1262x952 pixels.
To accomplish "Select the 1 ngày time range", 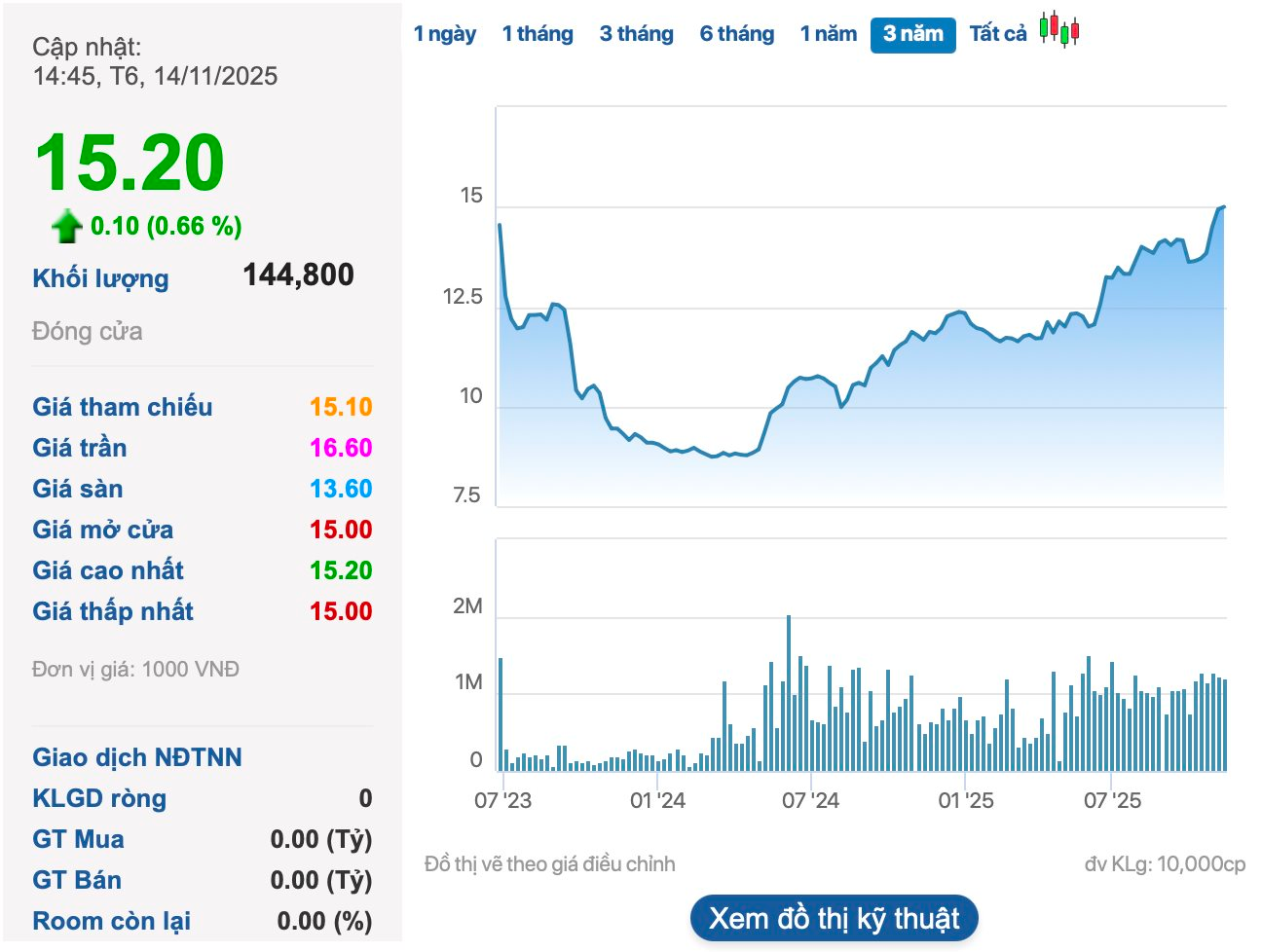I will (x=444, y=34).
